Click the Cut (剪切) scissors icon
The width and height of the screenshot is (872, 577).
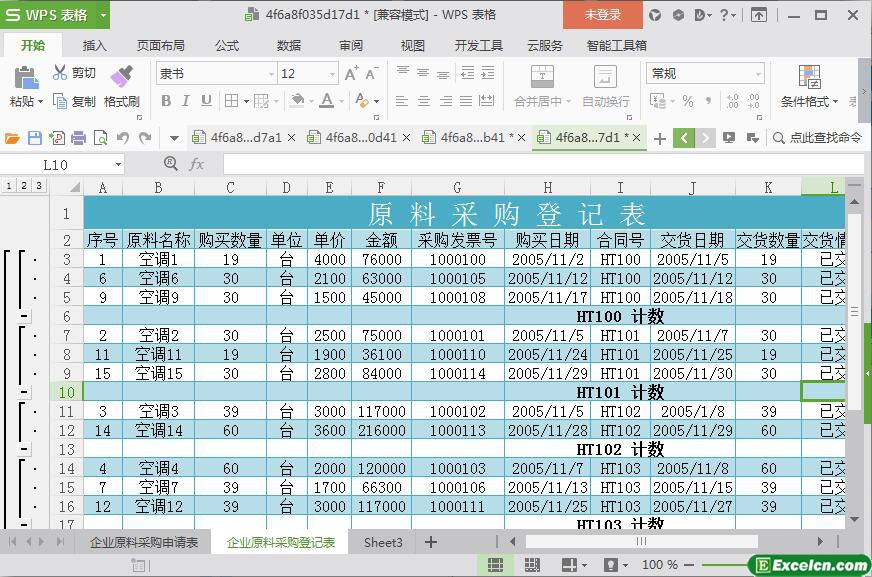(x=60, y=73)
